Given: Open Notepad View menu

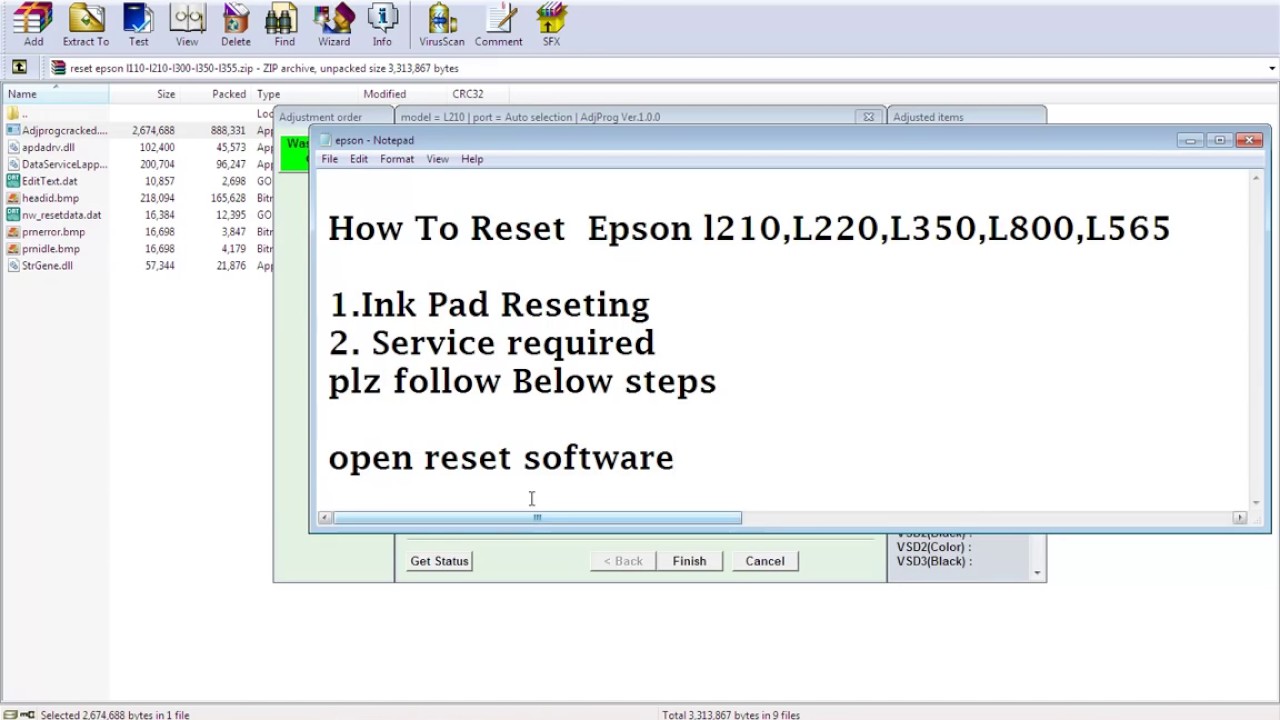Looking at the screenshot, I should pos(437,159).
